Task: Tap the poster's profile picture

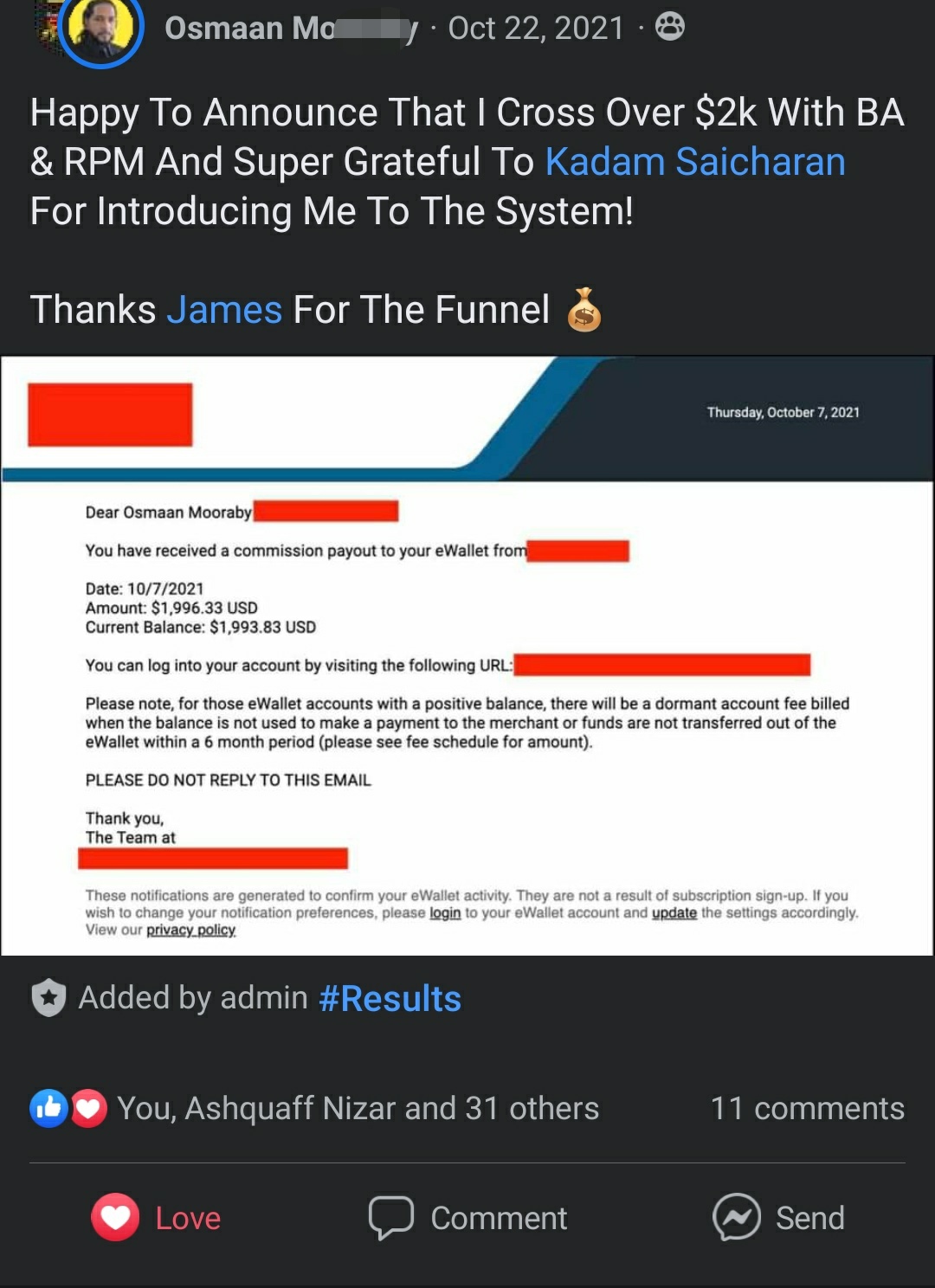Action: 101,28
